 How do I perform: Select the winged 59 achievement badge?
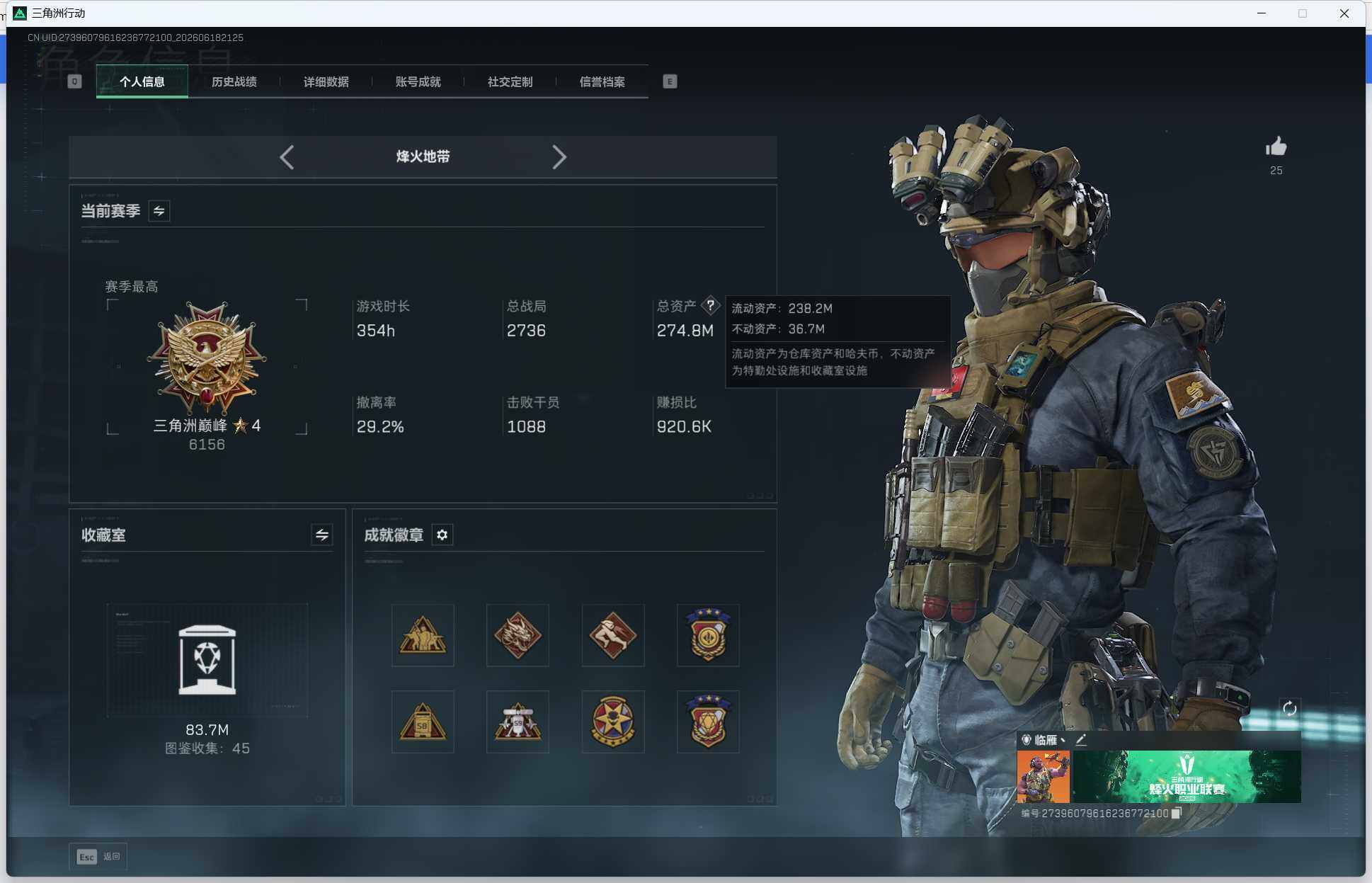[x=518, y=722]
